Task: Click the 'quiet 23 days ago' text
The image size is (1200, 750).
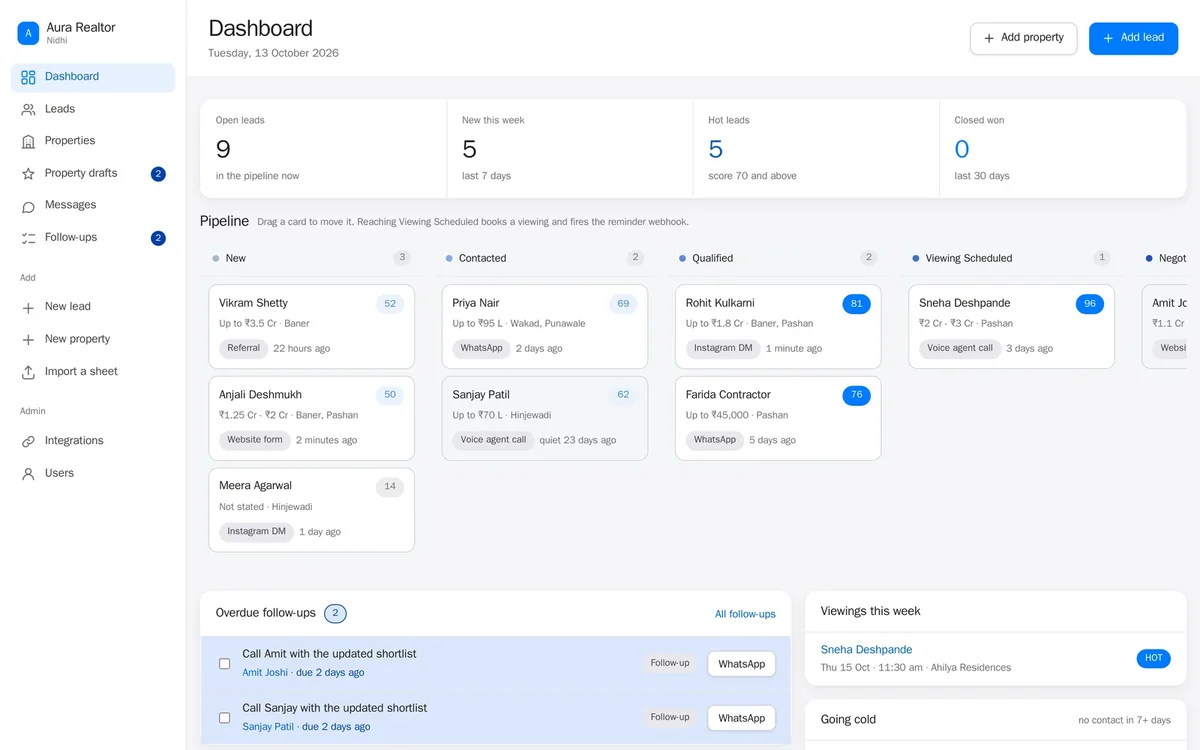Action: (x=578, y=440)
